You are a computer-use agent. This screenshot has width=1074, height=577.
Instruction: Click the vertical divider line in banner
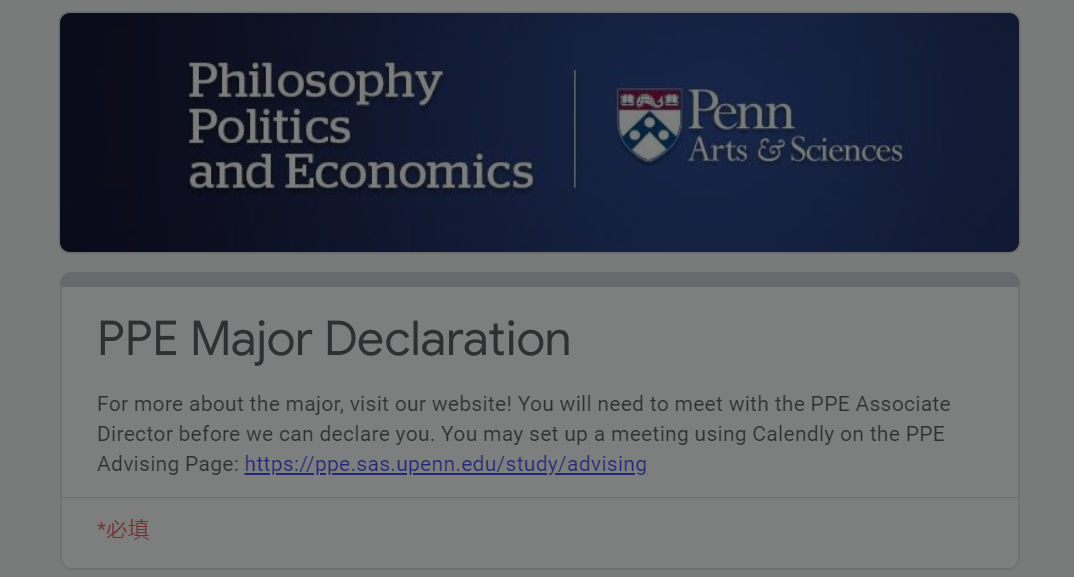click(x=575, y=129)
